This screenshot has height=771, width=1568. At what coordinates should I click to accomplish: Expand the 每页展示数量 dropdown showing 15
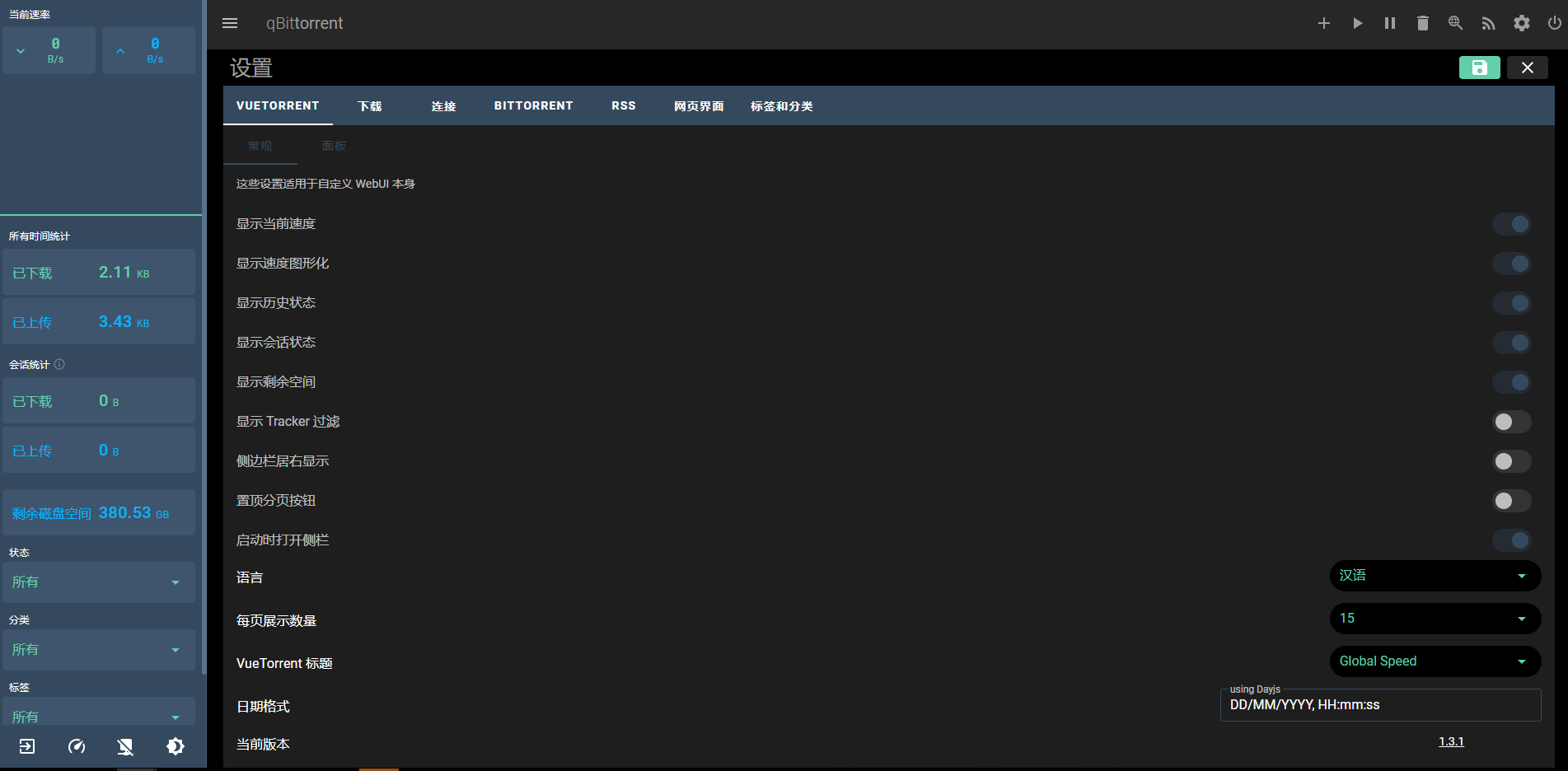tap(1435, 619)
